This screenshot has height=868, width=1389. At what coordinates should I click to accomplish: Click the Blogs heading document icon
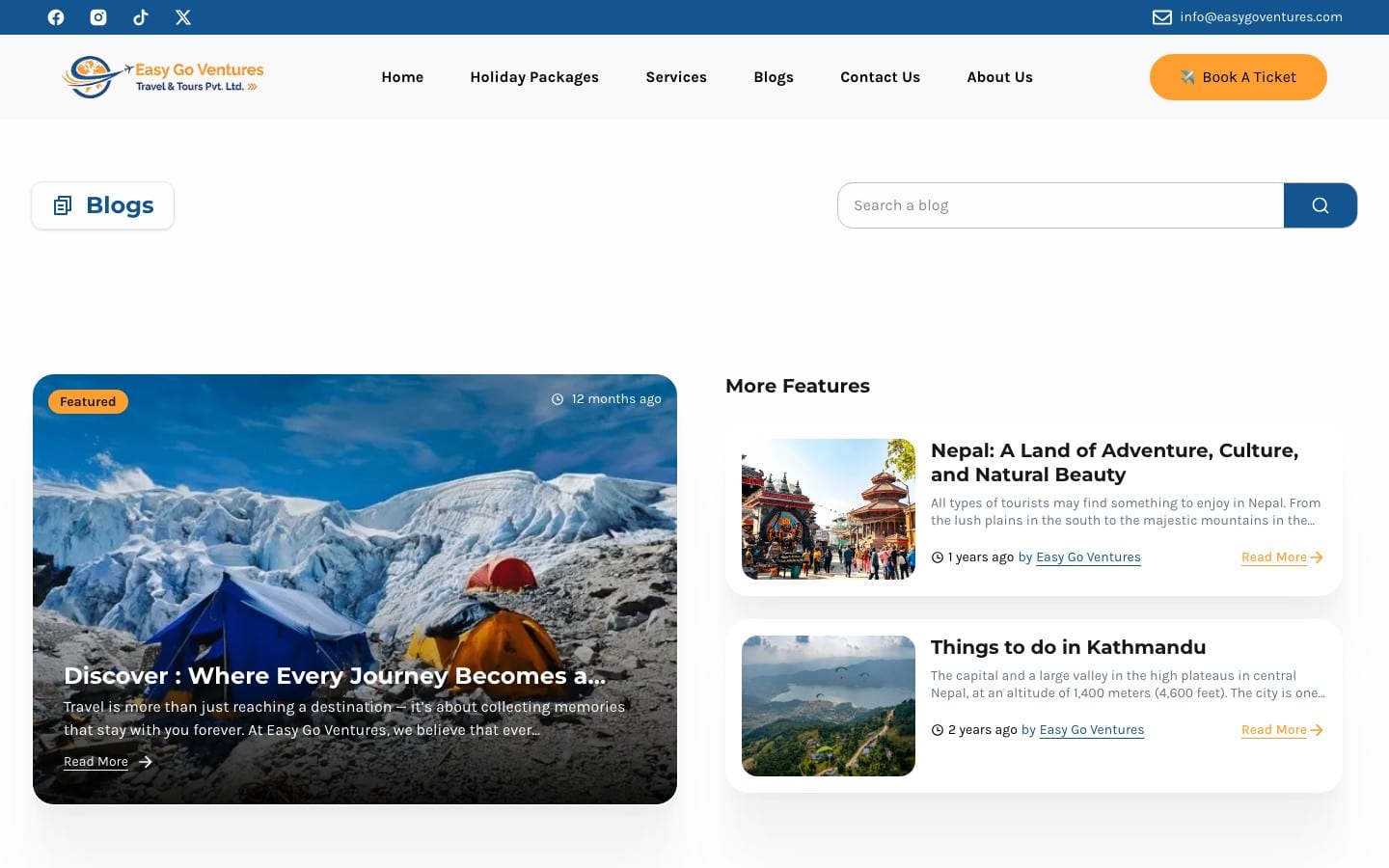pos(63,205)
